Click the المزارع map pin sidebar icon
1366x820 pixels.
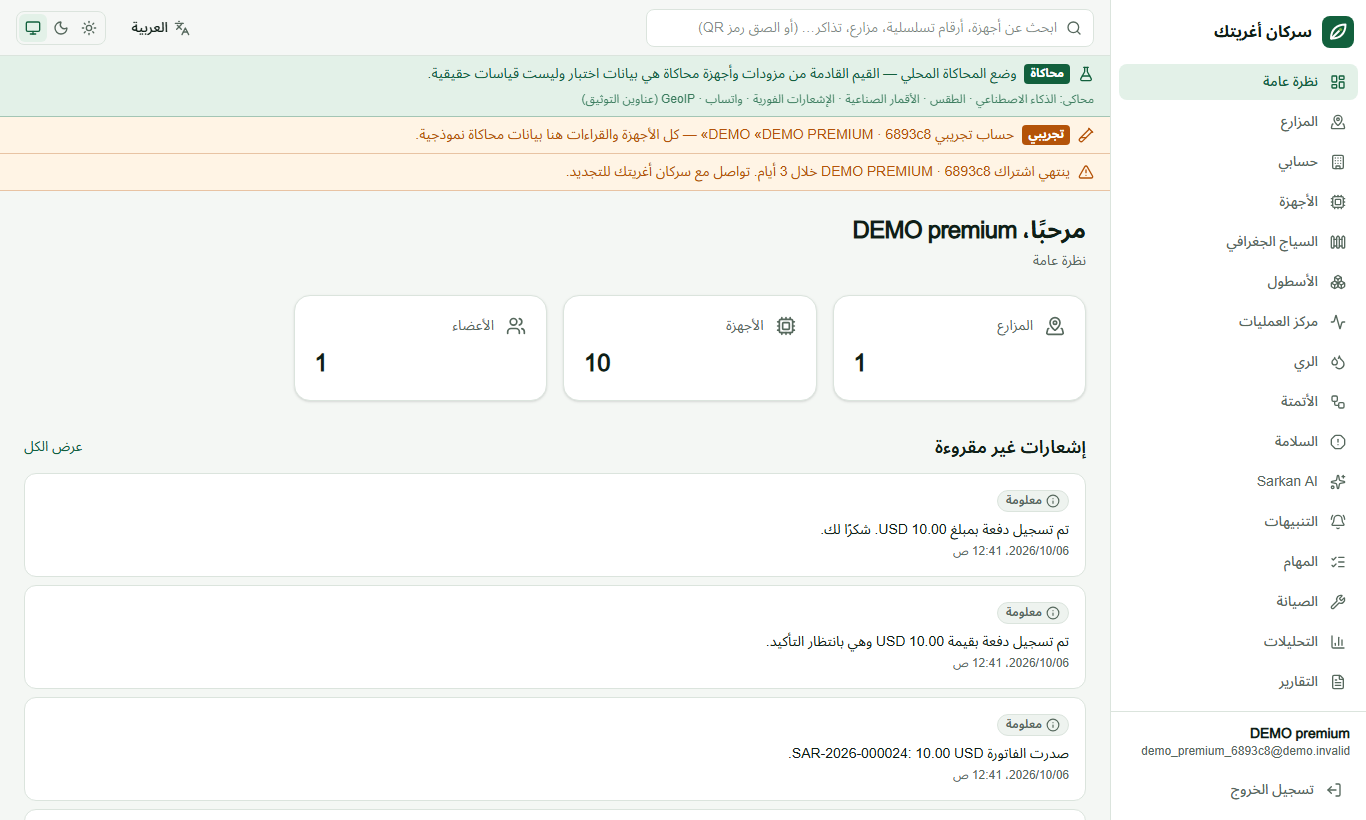[x=1338, y=122]
